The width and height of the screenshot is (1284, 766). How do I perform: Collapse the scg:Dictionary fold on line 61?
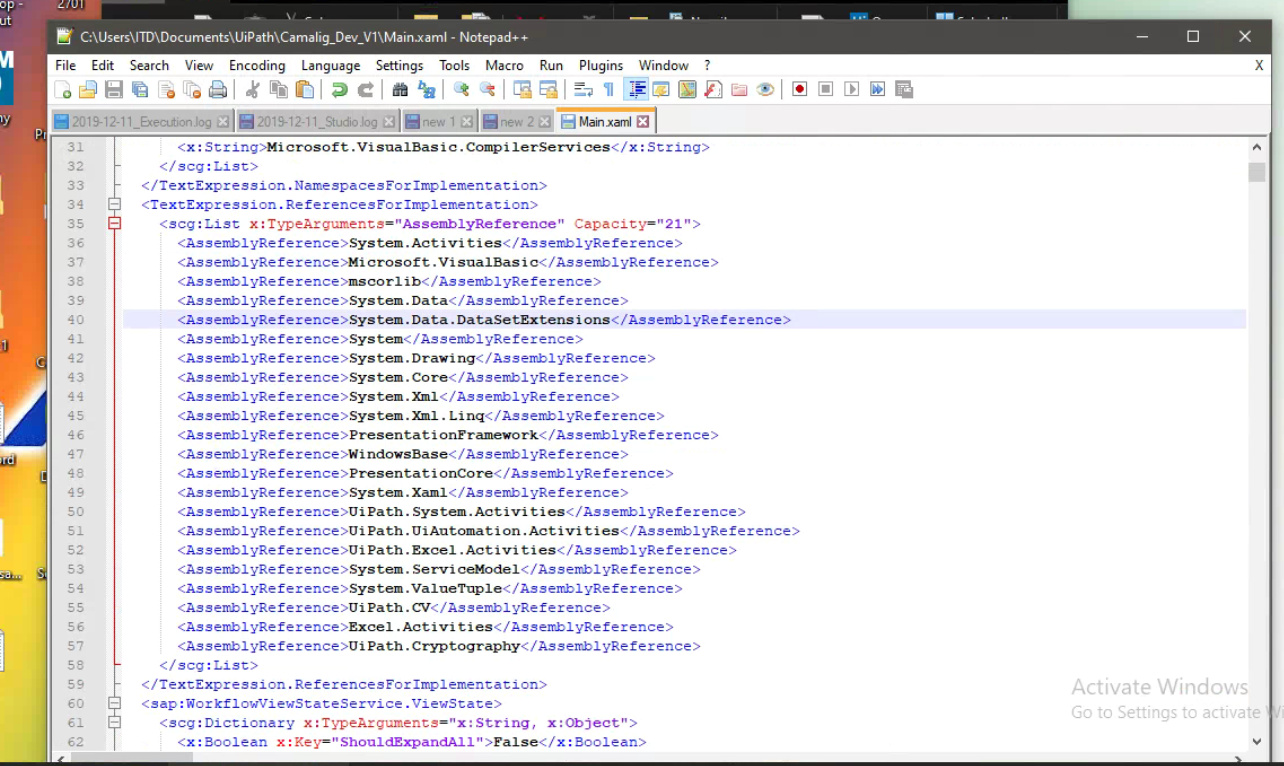click(114, 722)
